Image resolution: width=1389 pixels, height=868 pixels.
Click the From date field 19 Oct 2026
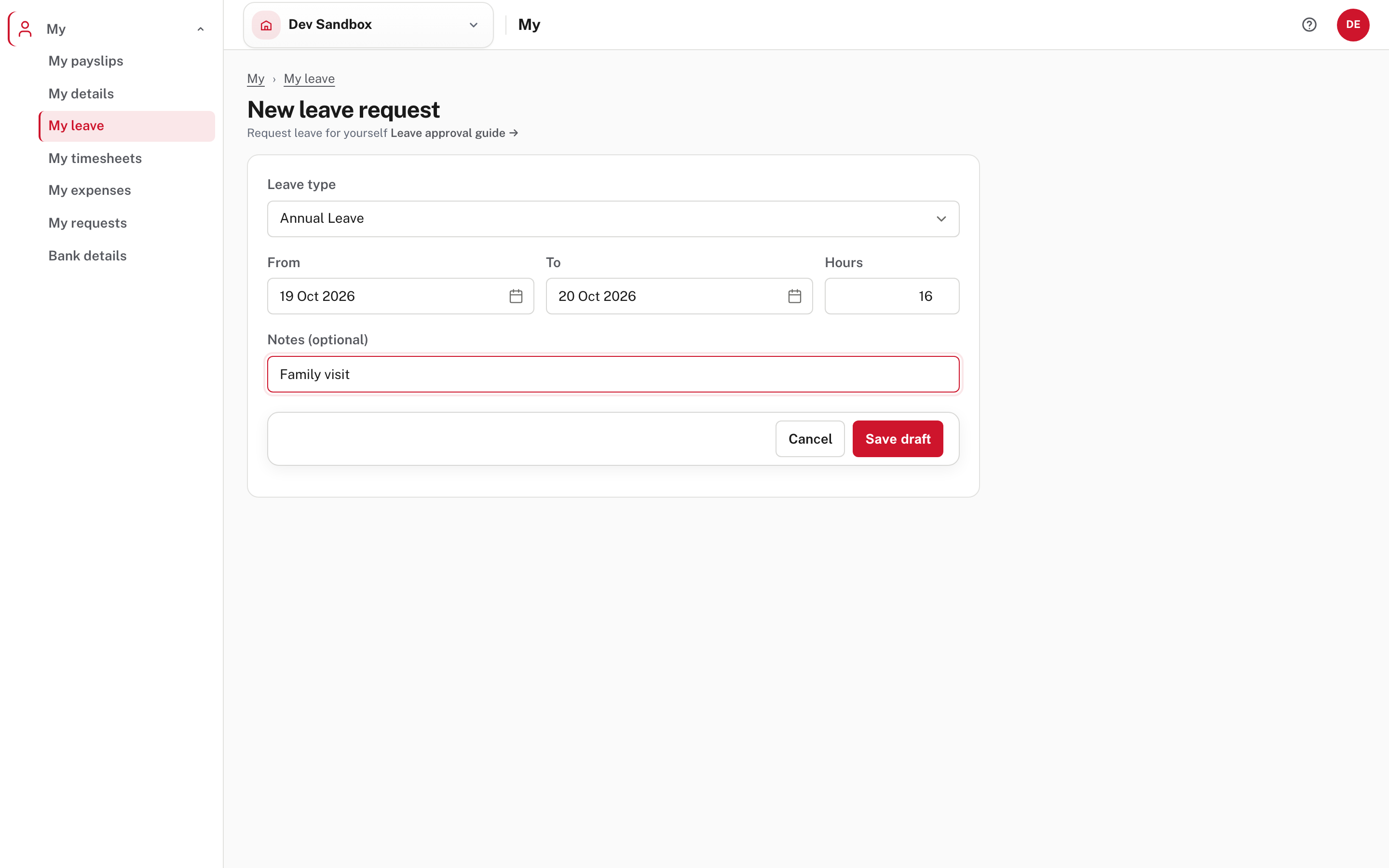coord(401,296)
